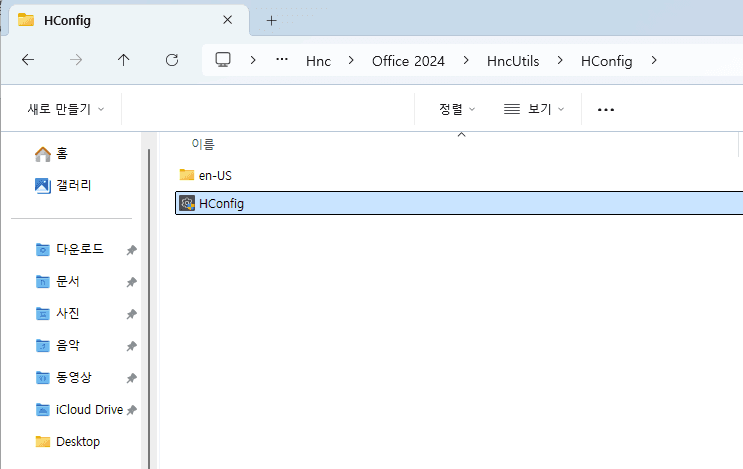Image resolution: width=743 pixels, height=469 pixels.
Task: Navigate up one folder level
Action: pyautogui.click(x=124, y=60)
